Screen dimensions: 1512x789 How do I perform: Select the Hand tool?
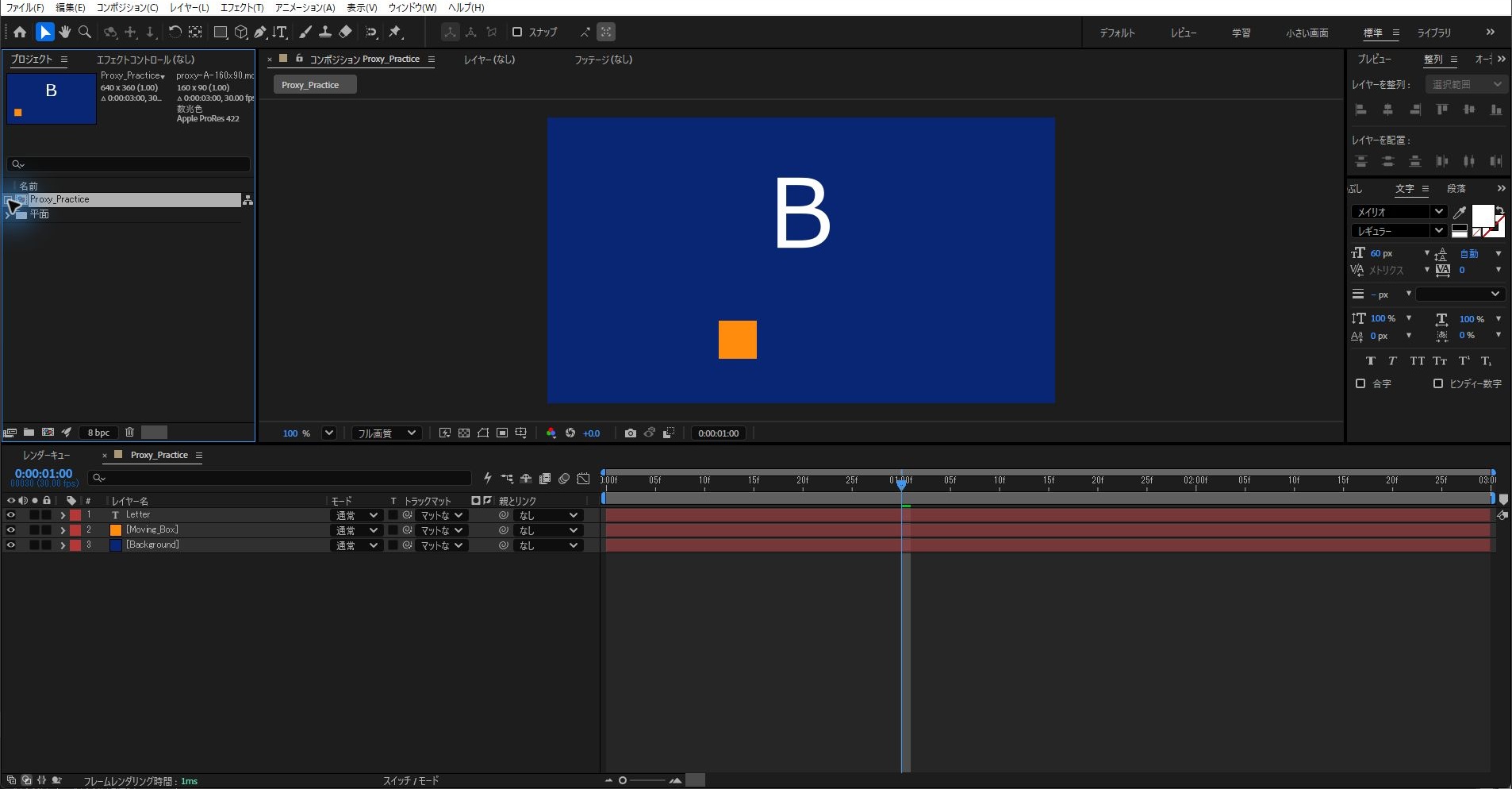pos(65,33)
